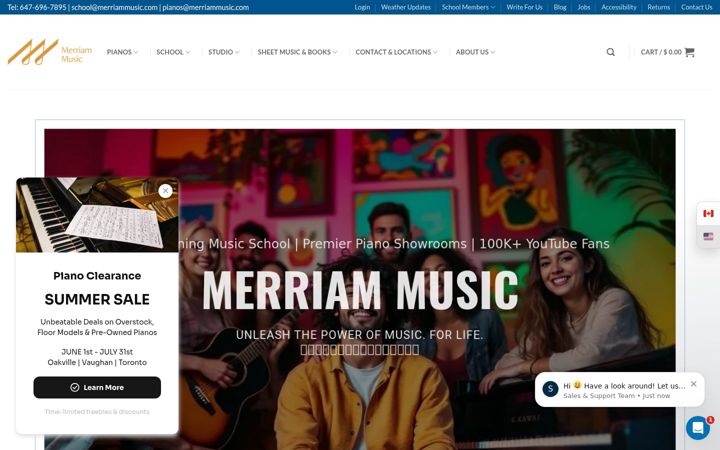The image size is (720, 450).
Task: Click 'Time-limited freebies & discounts' text
Action: point(97,412)
